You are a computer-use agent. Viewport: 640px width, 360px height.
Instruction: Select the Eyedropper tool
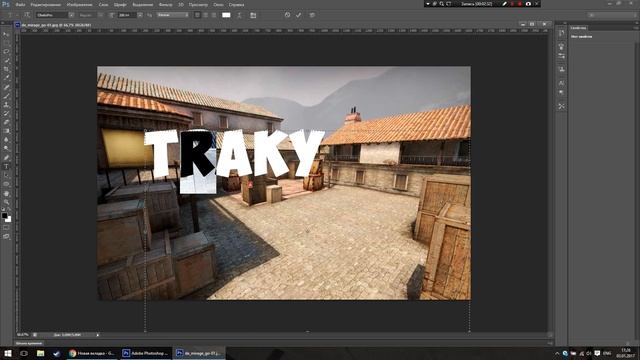(x=6, y=78)
